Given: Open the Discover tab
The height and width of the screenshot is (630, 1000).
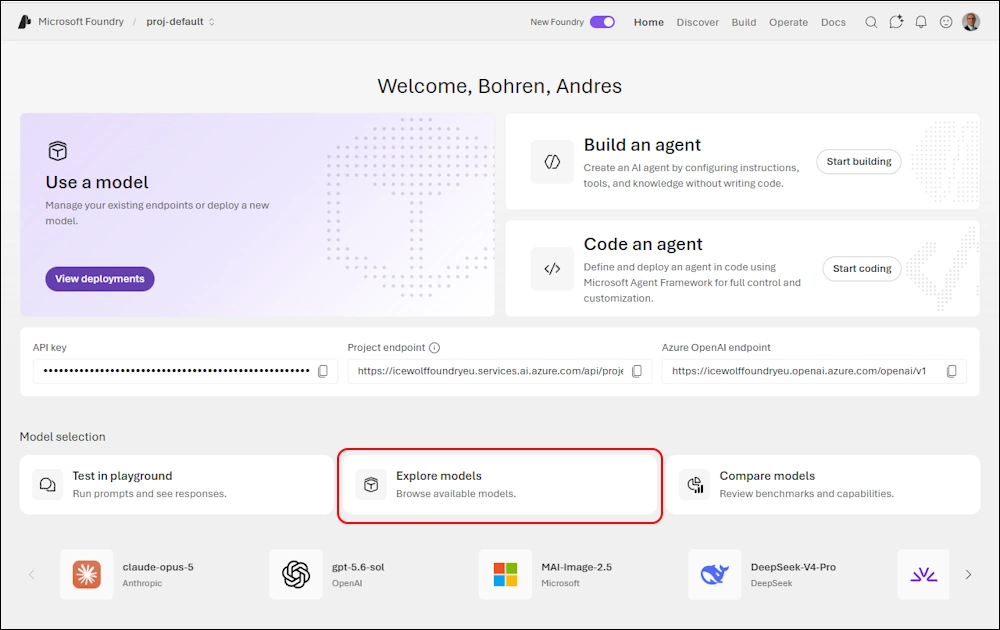Looking at the screenshot, I should [x=698, y=22].
